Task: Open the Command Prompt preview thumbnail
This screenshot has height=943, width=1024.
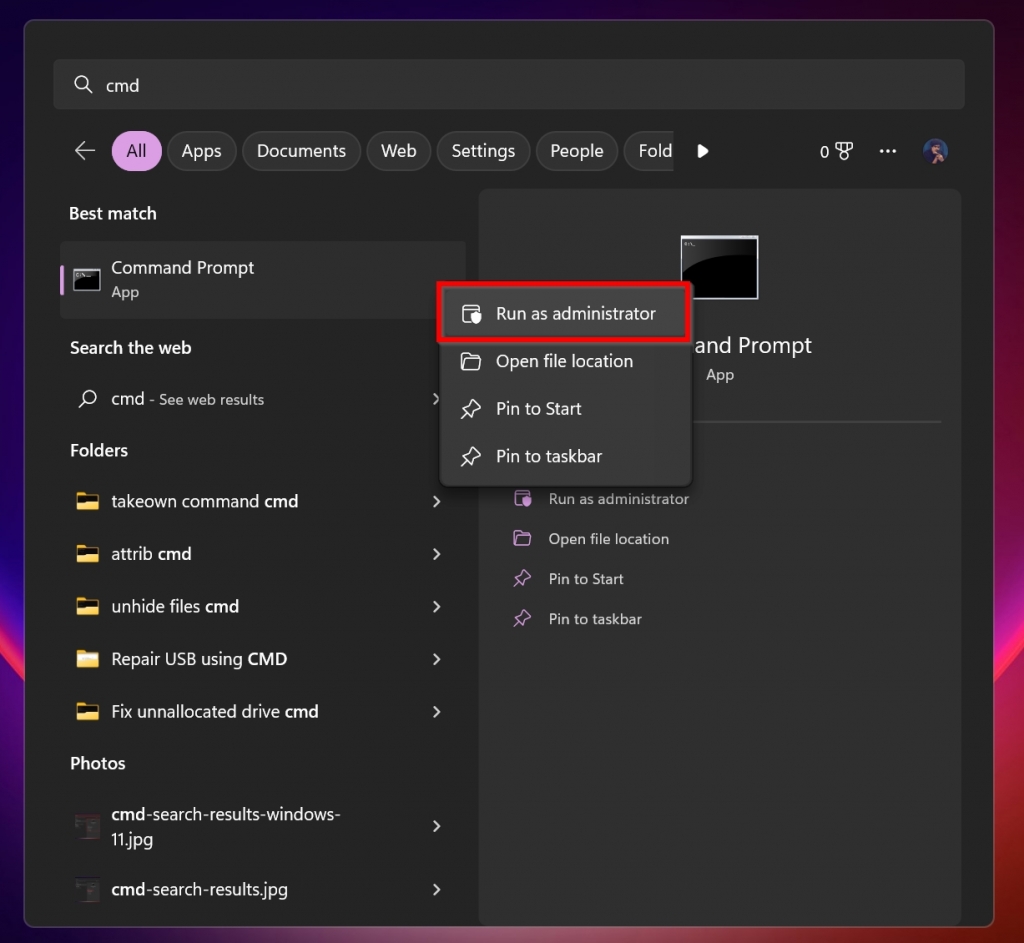Action: tap(719, 266)
